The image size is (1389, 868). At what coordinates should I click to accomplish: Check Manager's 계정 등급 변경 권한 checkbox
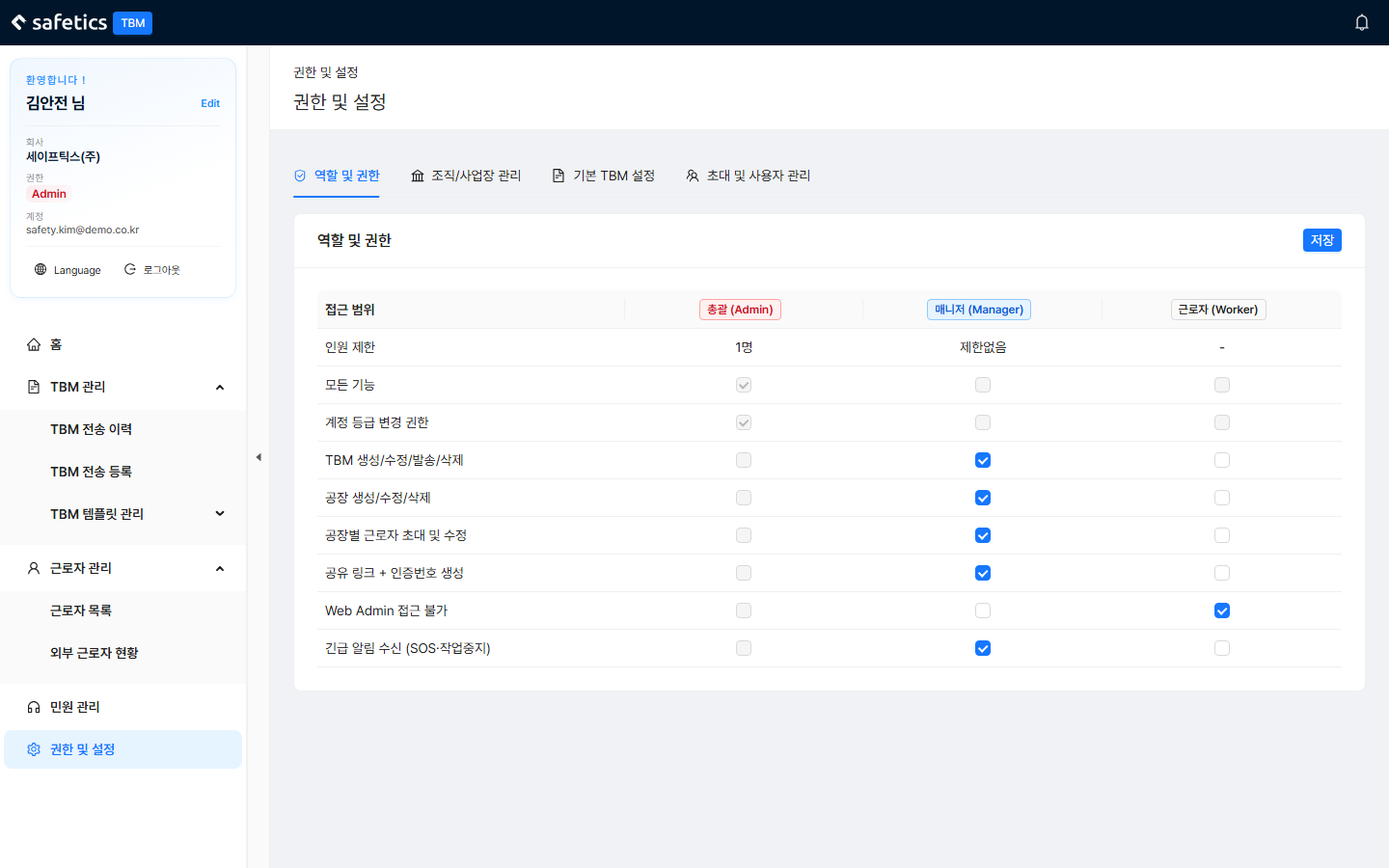(983, 422)
